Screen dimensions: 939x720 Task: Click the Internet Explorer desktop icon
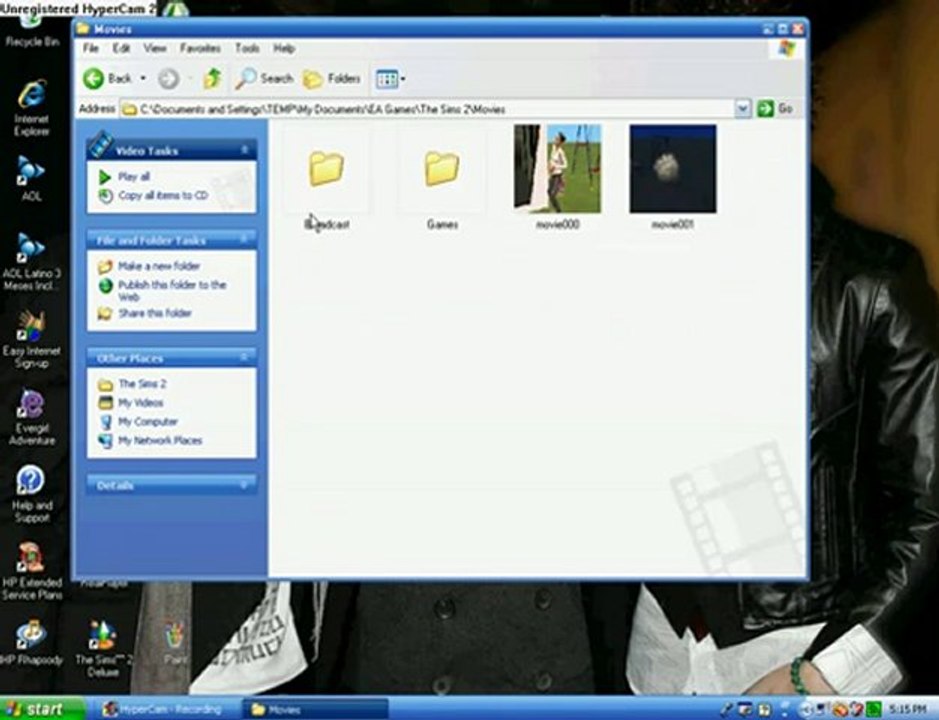32,108
